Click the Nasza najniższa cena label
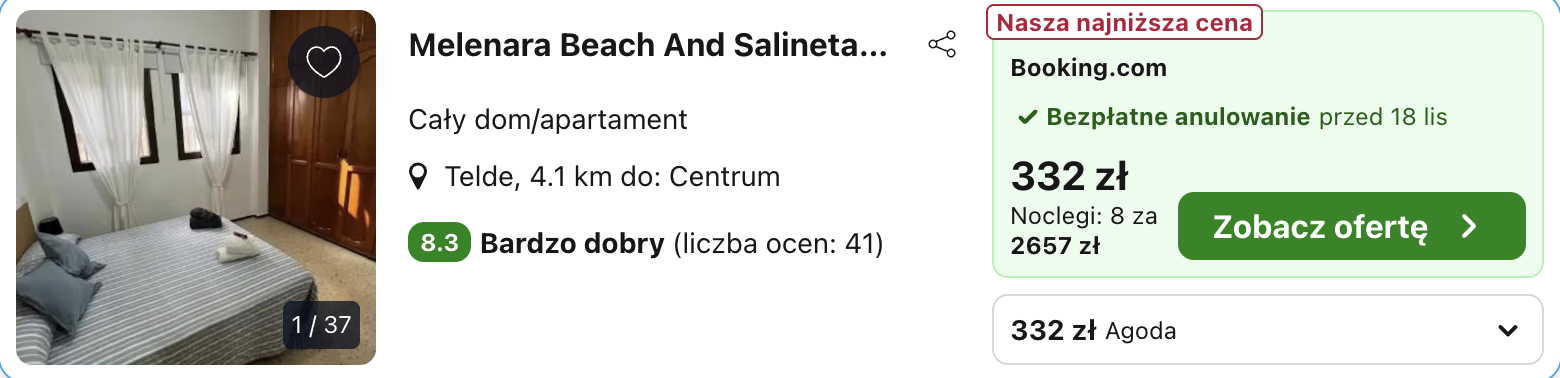This screenshot has width=1560, height=378. 1125,22
